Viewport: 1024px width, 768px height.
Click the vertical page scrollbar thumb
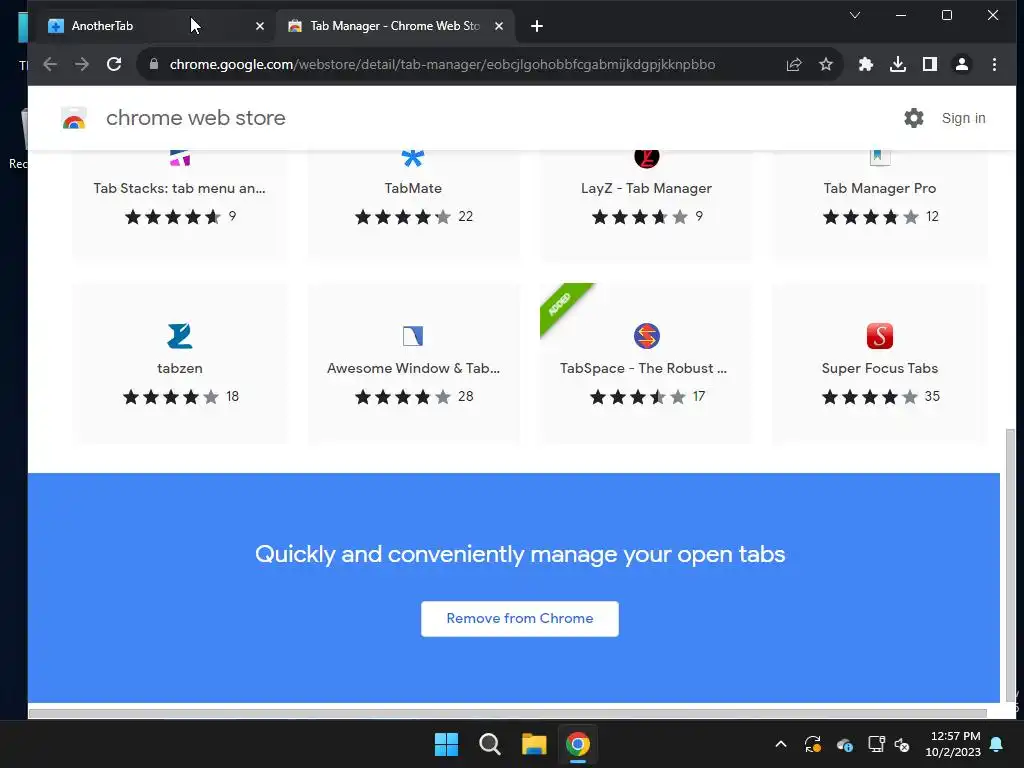(x=1011, y=565)
